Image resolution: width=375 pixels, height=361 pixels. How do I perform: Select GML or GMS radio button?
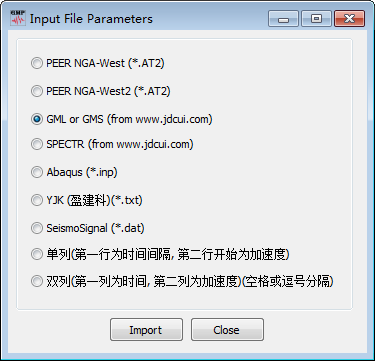click(37, 119)
